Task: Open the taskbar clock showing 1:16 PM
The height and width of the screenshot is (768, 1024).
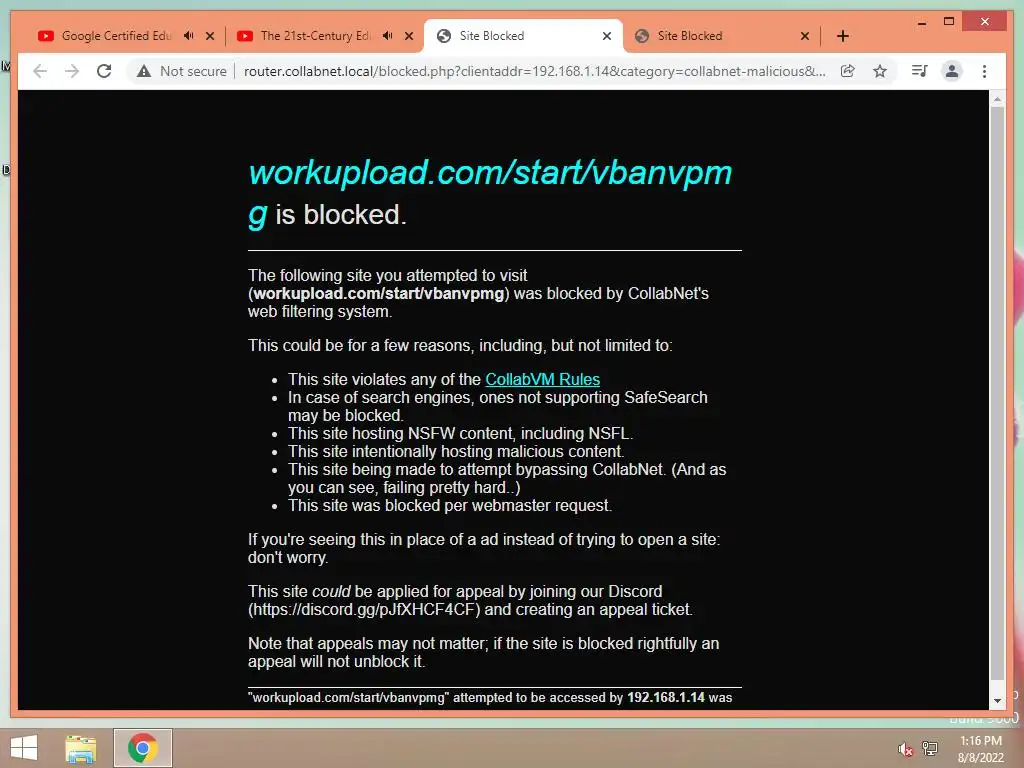Action: point(980,749)
